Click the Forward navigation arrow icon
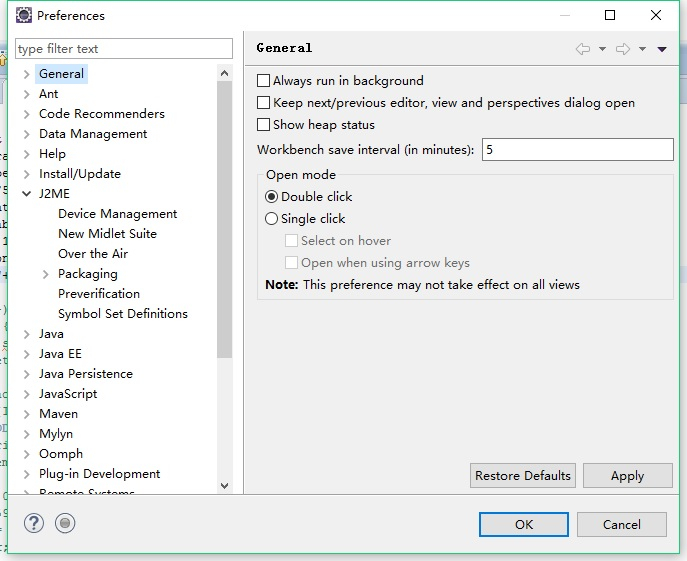This screenshot has height=561, width=687. click(x=623, y=49)
